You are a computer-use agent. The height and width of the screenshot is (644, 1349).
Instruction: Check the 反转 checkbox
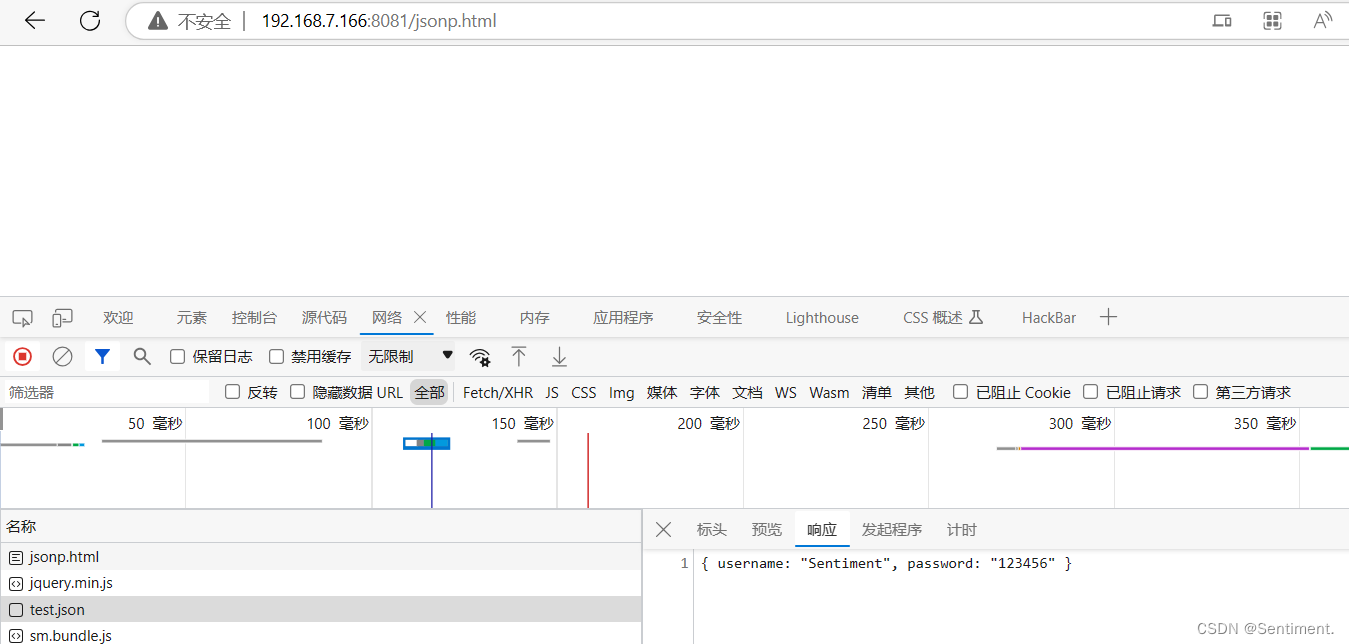pos(233,392)
